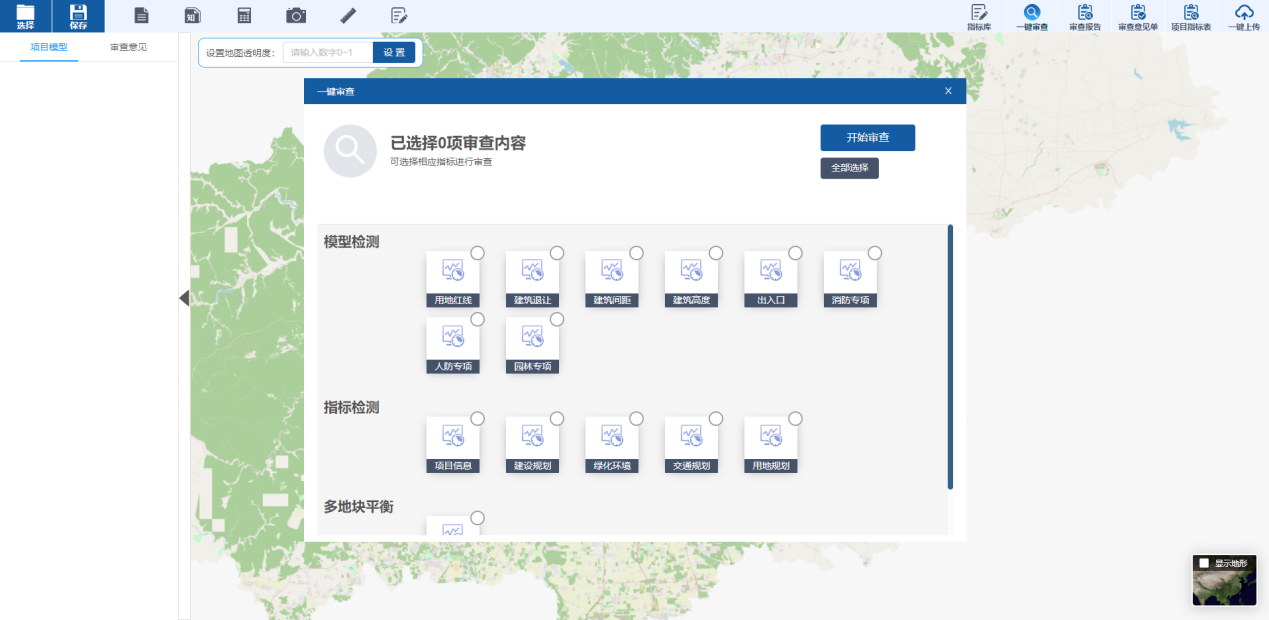Open the calculator tool icon
This screenshot has height=620, width=1269.
[x=244, y=15]
